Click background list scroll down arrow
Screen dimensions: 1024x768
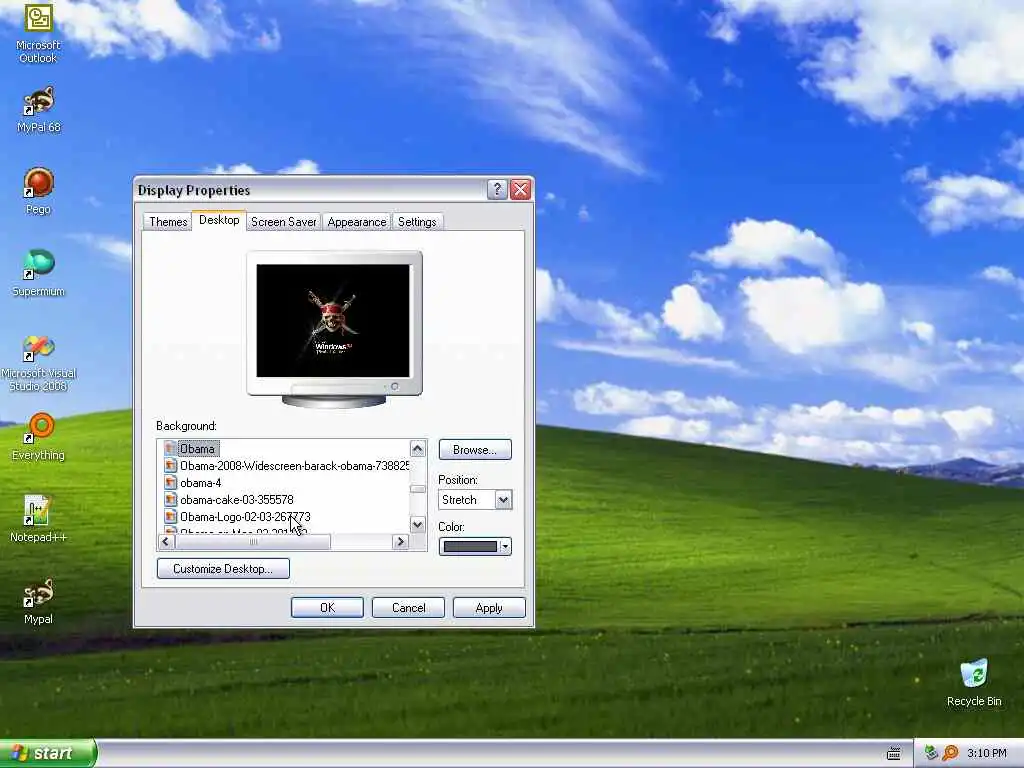[417, 524]
